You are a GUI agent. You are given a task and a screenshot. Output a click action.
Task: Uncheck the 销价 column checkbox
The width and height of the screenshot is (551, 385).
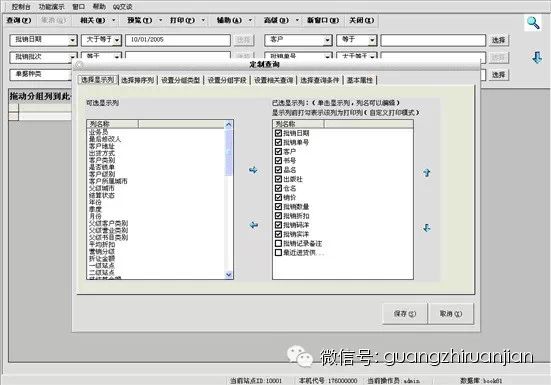(x=278, y=197)
